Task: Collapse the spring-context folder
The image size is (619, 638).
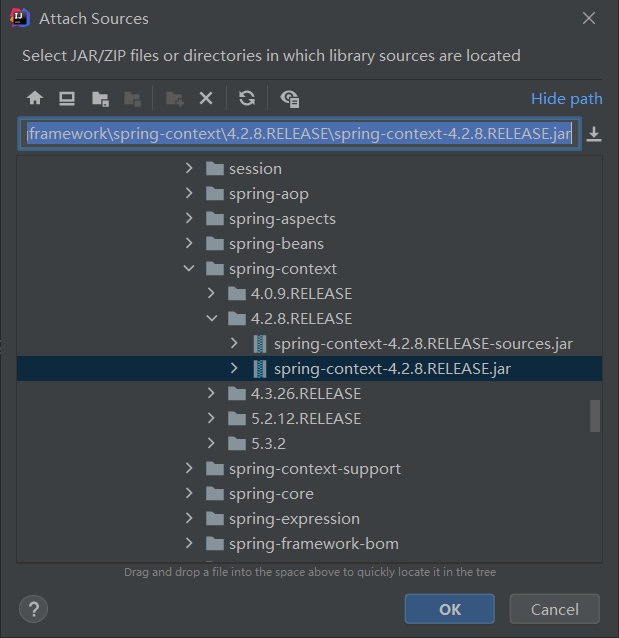Action: [x=189, y=268]
